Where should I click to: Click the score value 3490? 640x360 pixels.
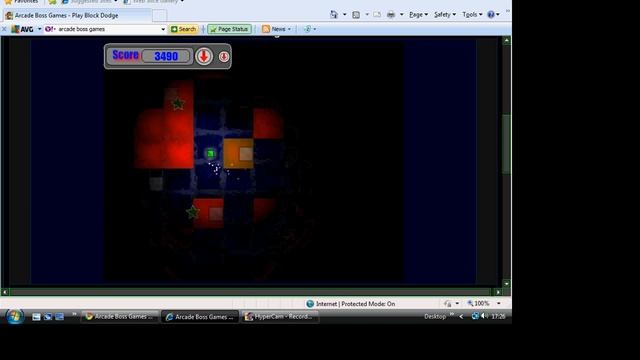[x=166, y=56]
